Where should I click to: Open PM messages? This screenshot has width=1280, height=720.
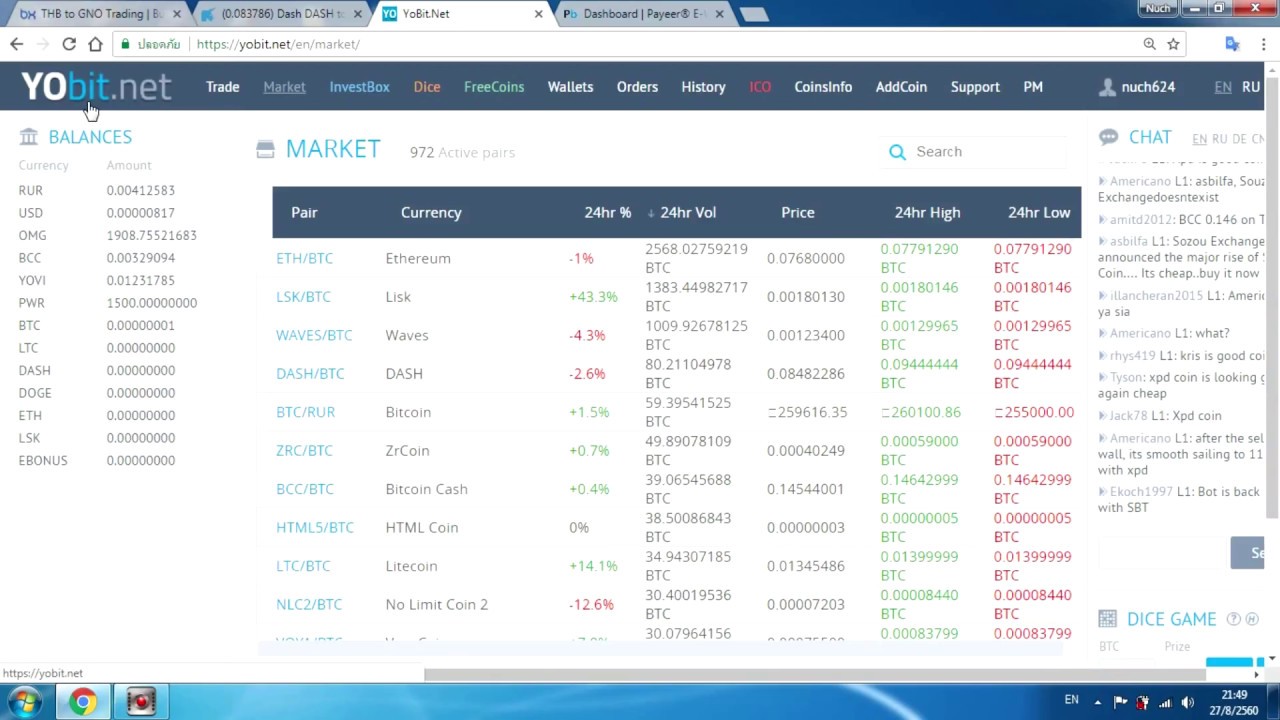pos(1033,87)
